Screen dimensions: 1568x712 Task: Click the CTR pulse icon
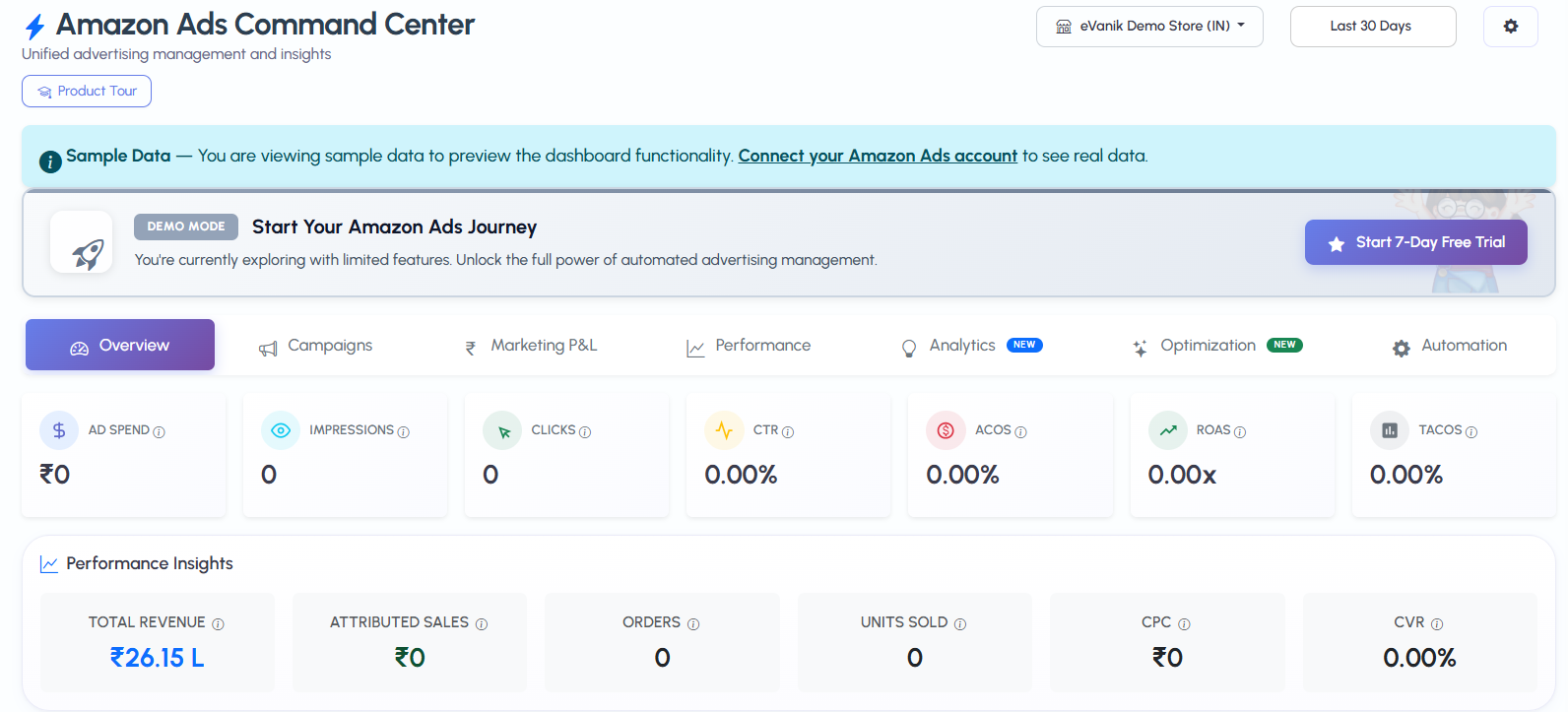(724, 430)
